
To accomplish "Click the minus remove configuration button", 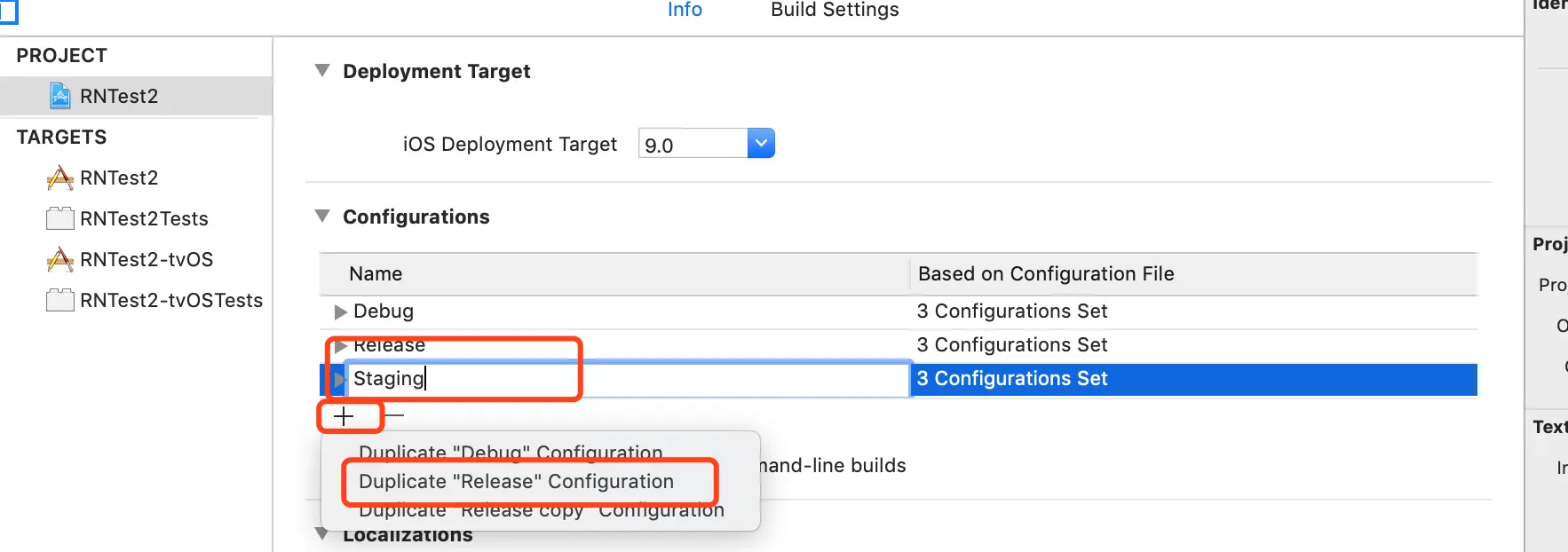I will pos(394,415).
